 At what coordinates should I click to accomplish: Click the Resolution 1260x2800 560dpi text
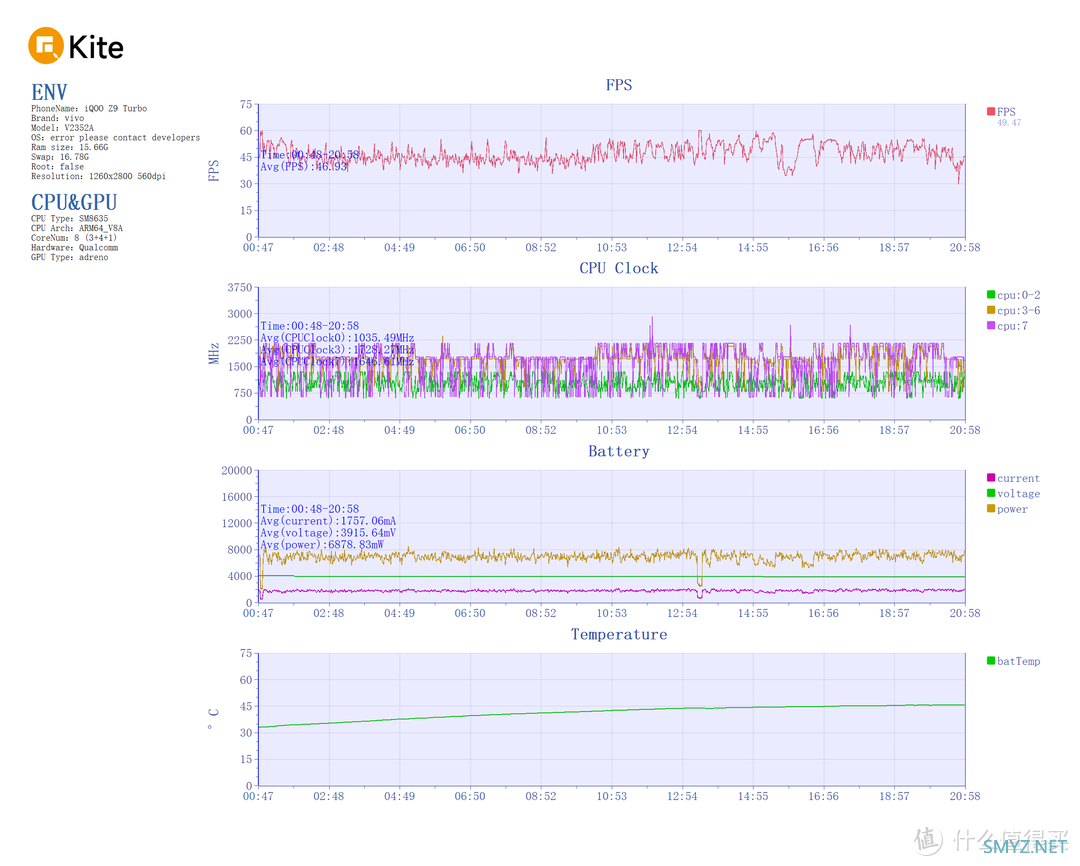click(98, 176)
